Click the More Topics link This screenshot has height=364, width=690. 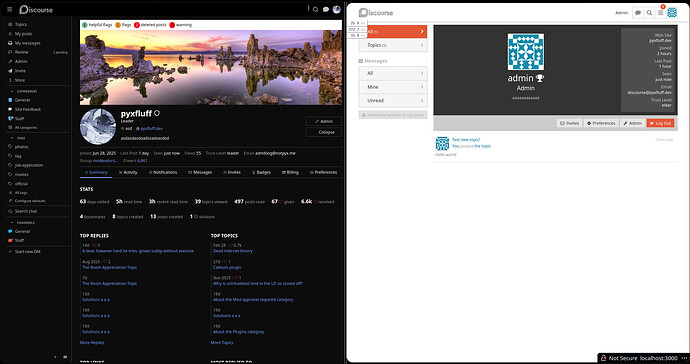click(222, 342)
